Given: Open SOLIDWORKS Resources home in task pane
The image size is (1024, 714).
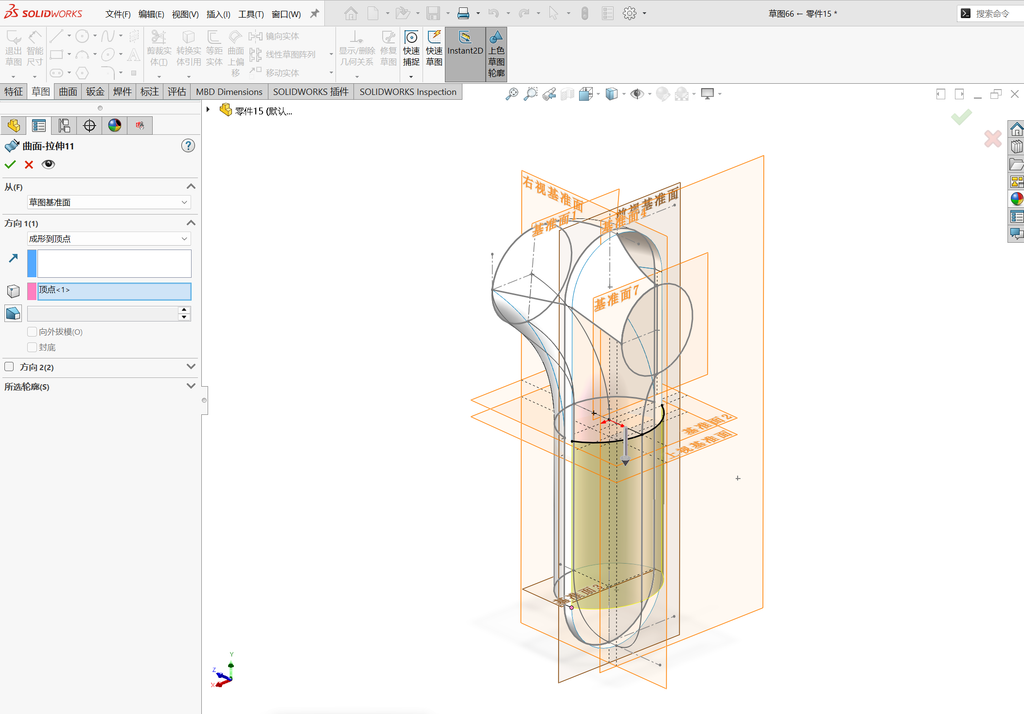Looking at the screenshot, I should 1016,129.
